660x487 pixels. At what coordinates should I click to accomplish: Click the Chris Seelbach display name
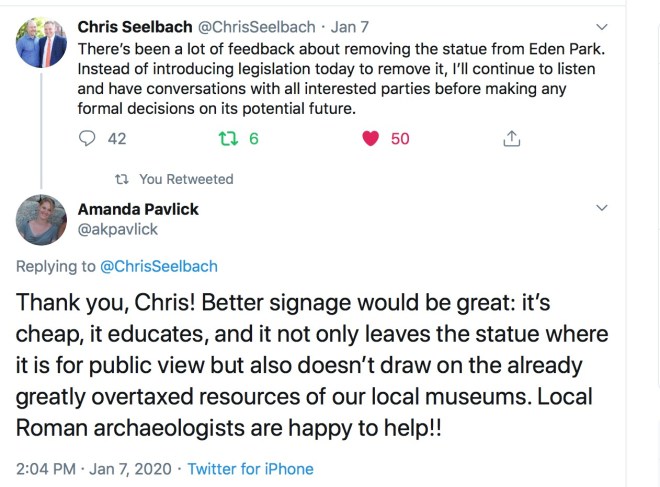(x=138, y=27)
